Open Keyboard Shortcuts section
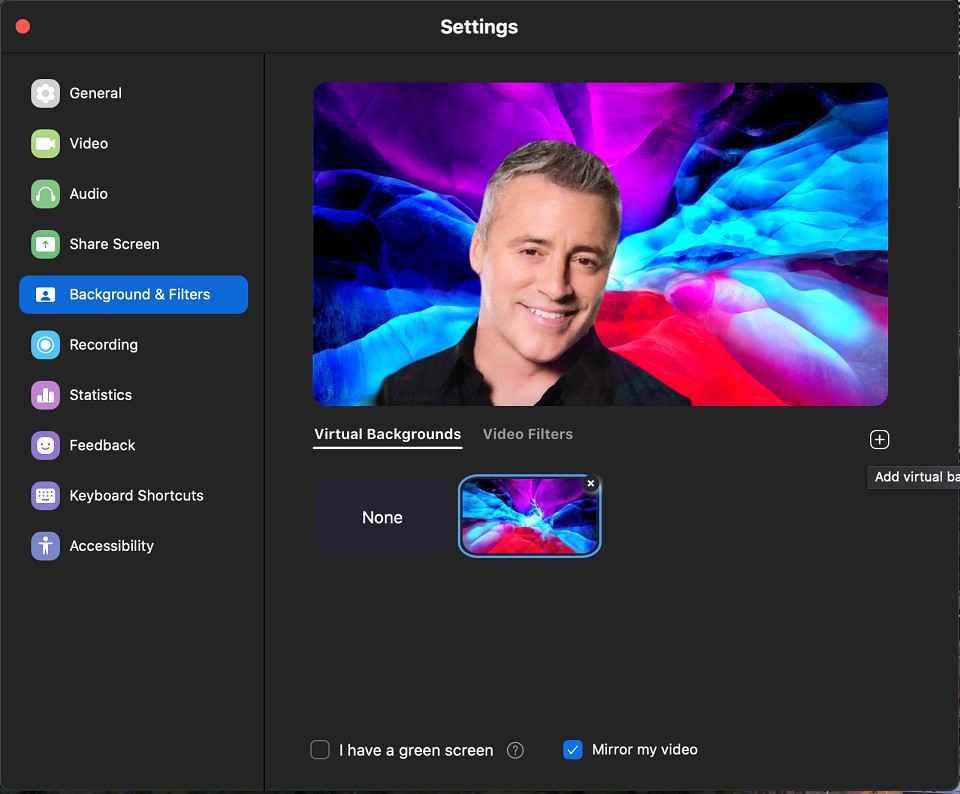Screen dimensions: 960x794 coord(133,495)
